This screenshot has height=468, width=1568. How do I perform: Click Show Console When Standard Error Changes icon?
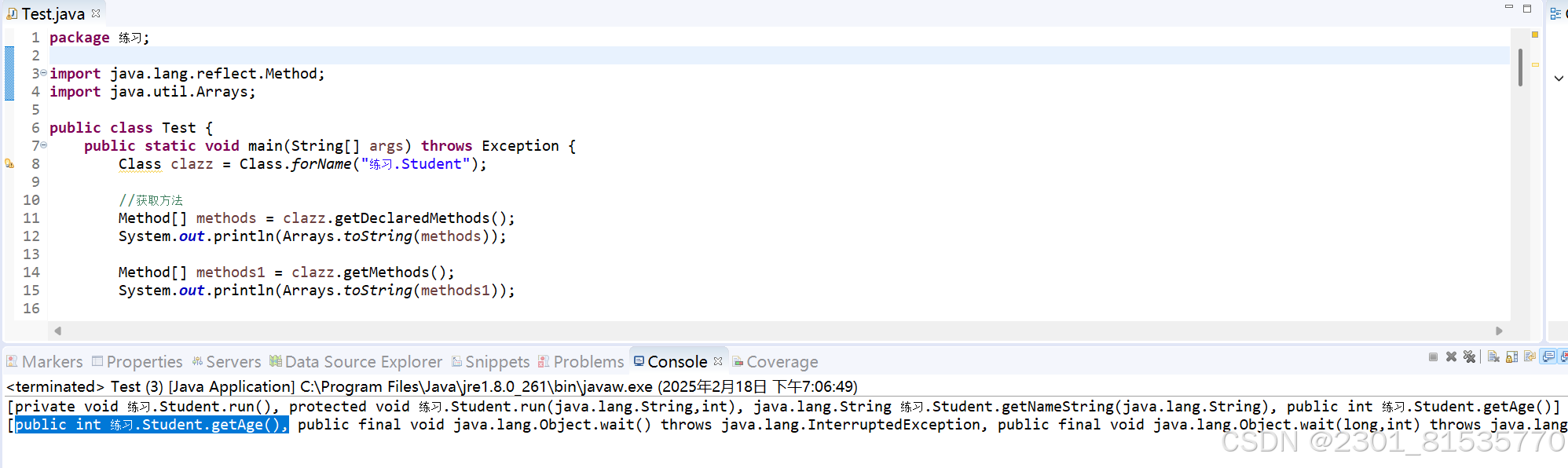pos(1565,357)
